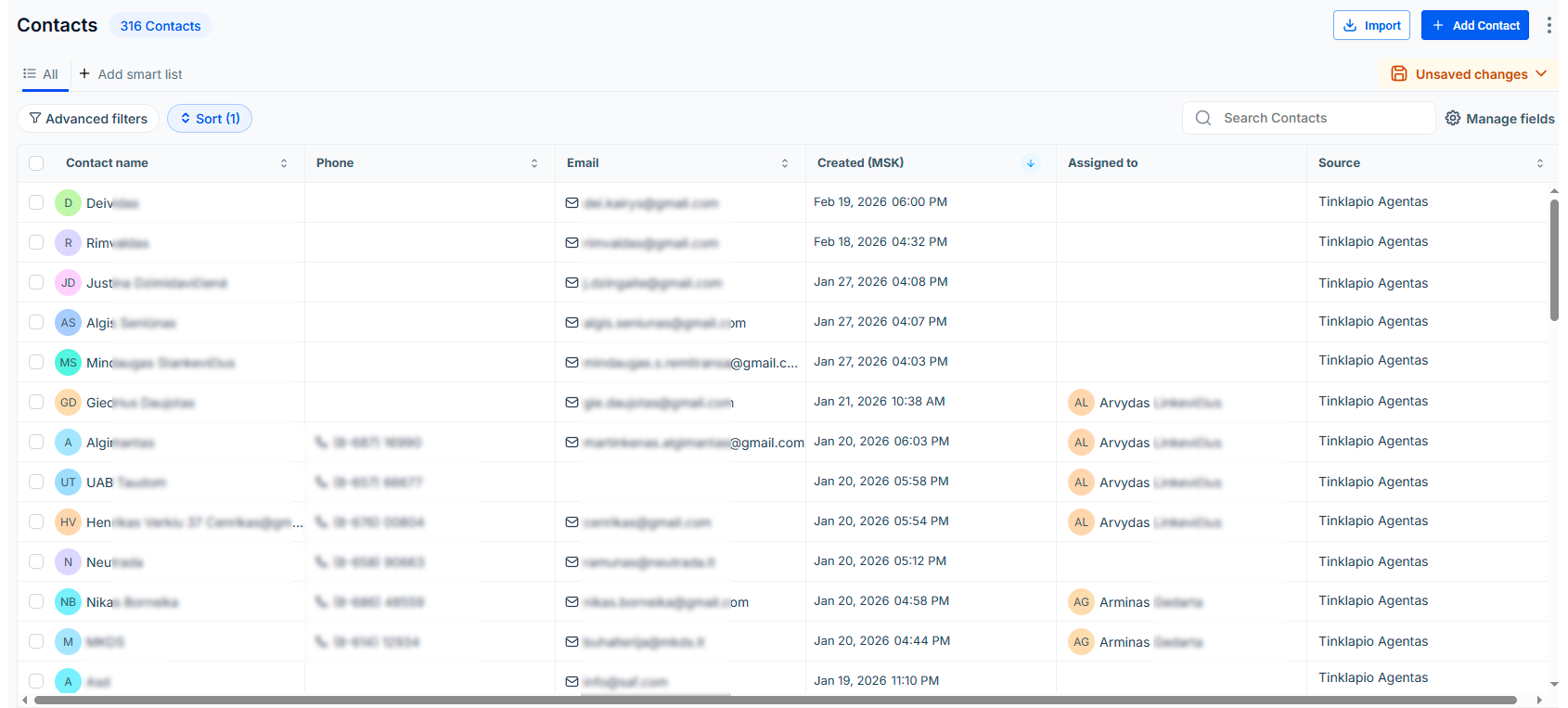
Task: Select the checkbox for Rim row
Action: tap(36, 242)
